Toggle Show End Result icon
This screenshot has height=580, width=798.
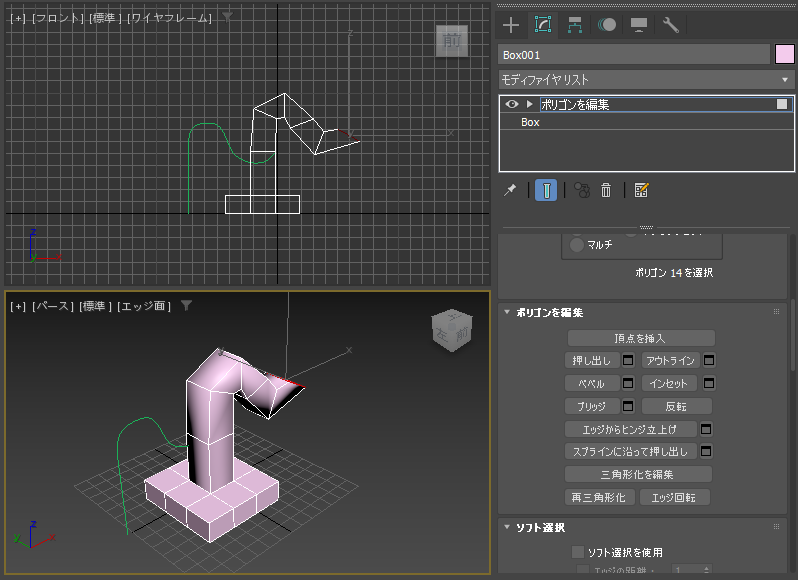[x=546, y=190]
